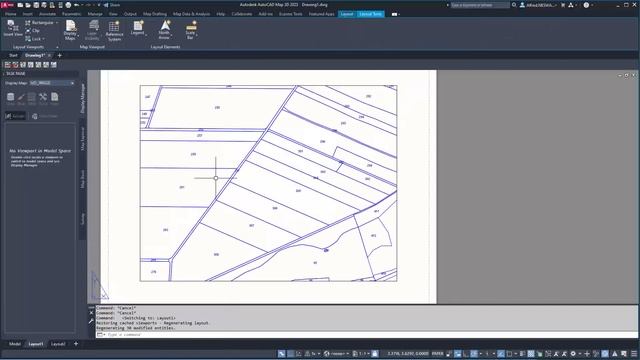Image resolution: width=640 pixels, height=360 pixels.
Task: Toggle the grid display in status bar
Action: point(291,353)
